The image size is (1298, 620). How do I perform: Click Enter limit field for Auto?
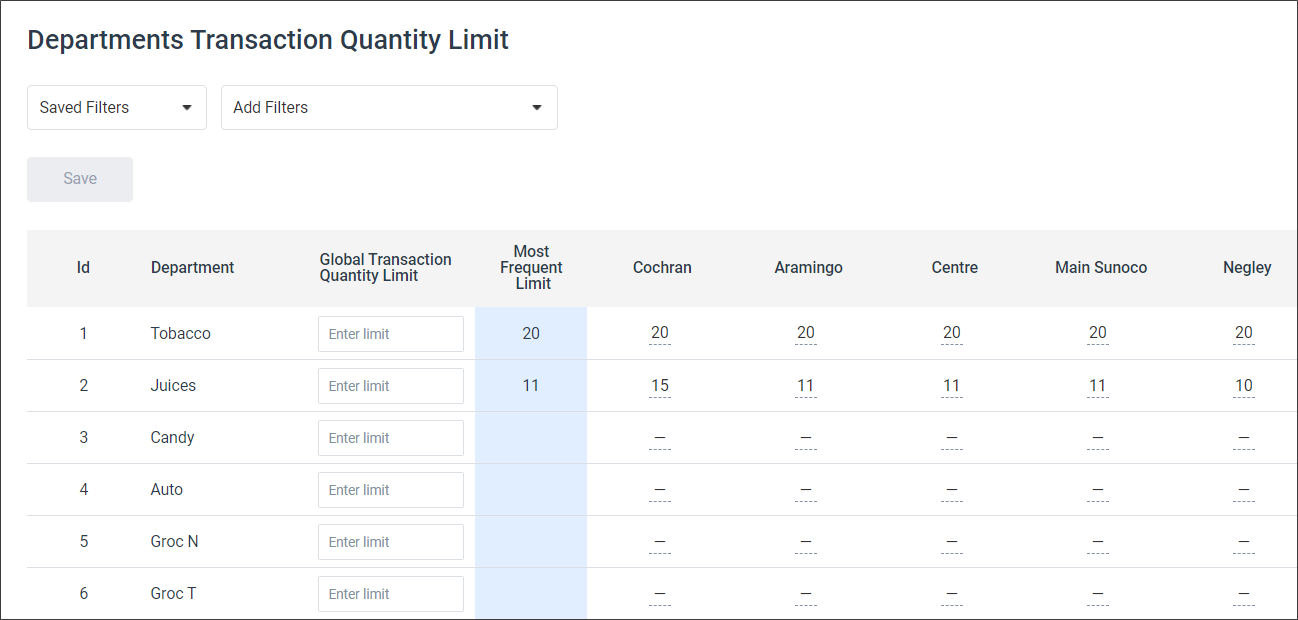tap(390, 489)
